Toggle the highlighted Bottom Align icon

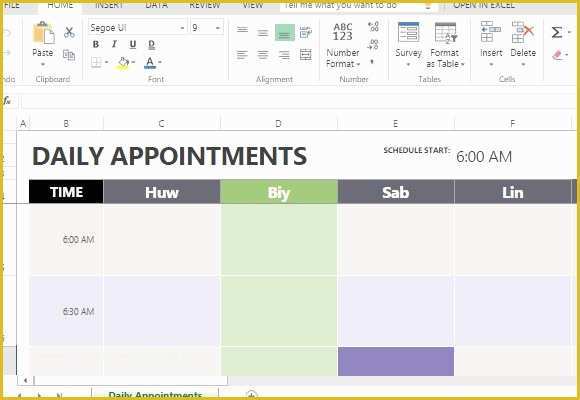(284, 33)
